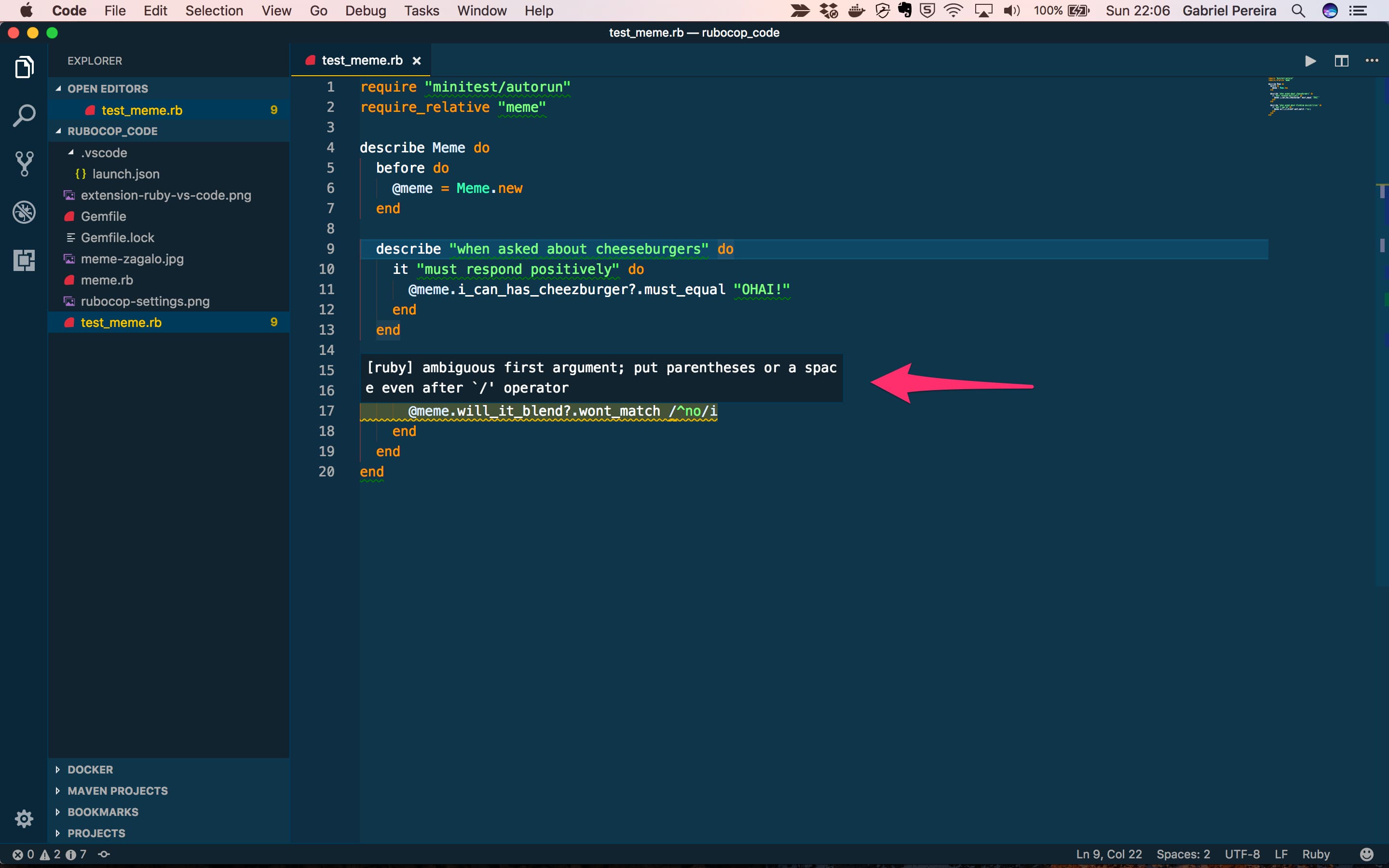The image size is (1389, 868).
Task: Expand the MAVEN PROJECTS section
Action: tap(117, 790)
